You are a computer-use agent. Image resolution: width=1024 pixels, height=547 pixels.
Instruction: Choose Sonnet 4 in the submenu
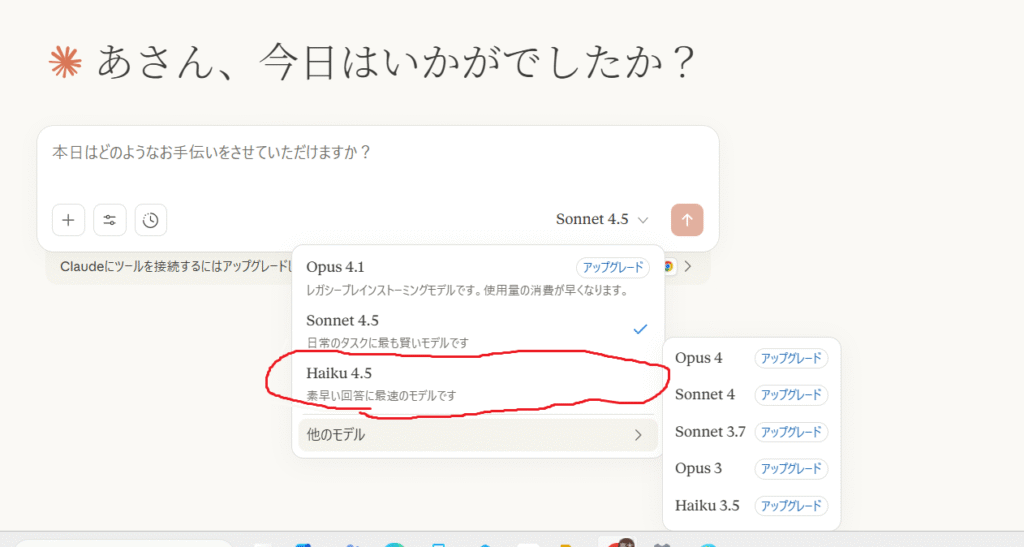(x=705, y=395)
